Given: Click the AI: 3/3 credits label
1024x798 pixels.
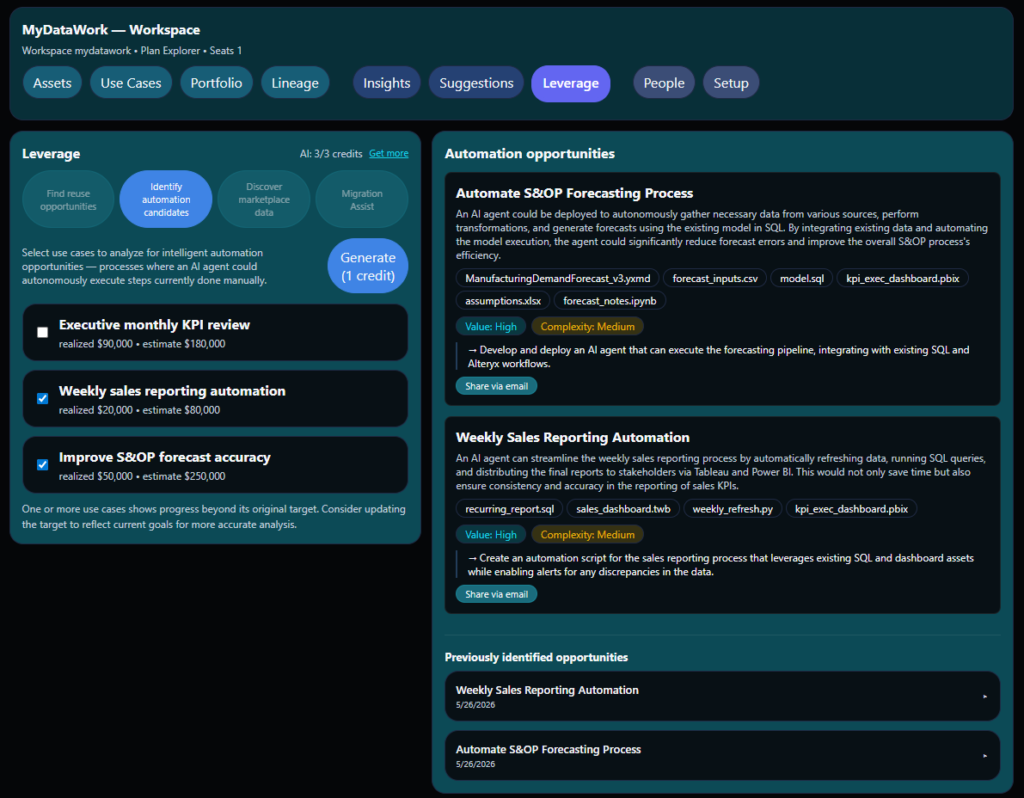Looking at the screenshot, I should point(330,153).
